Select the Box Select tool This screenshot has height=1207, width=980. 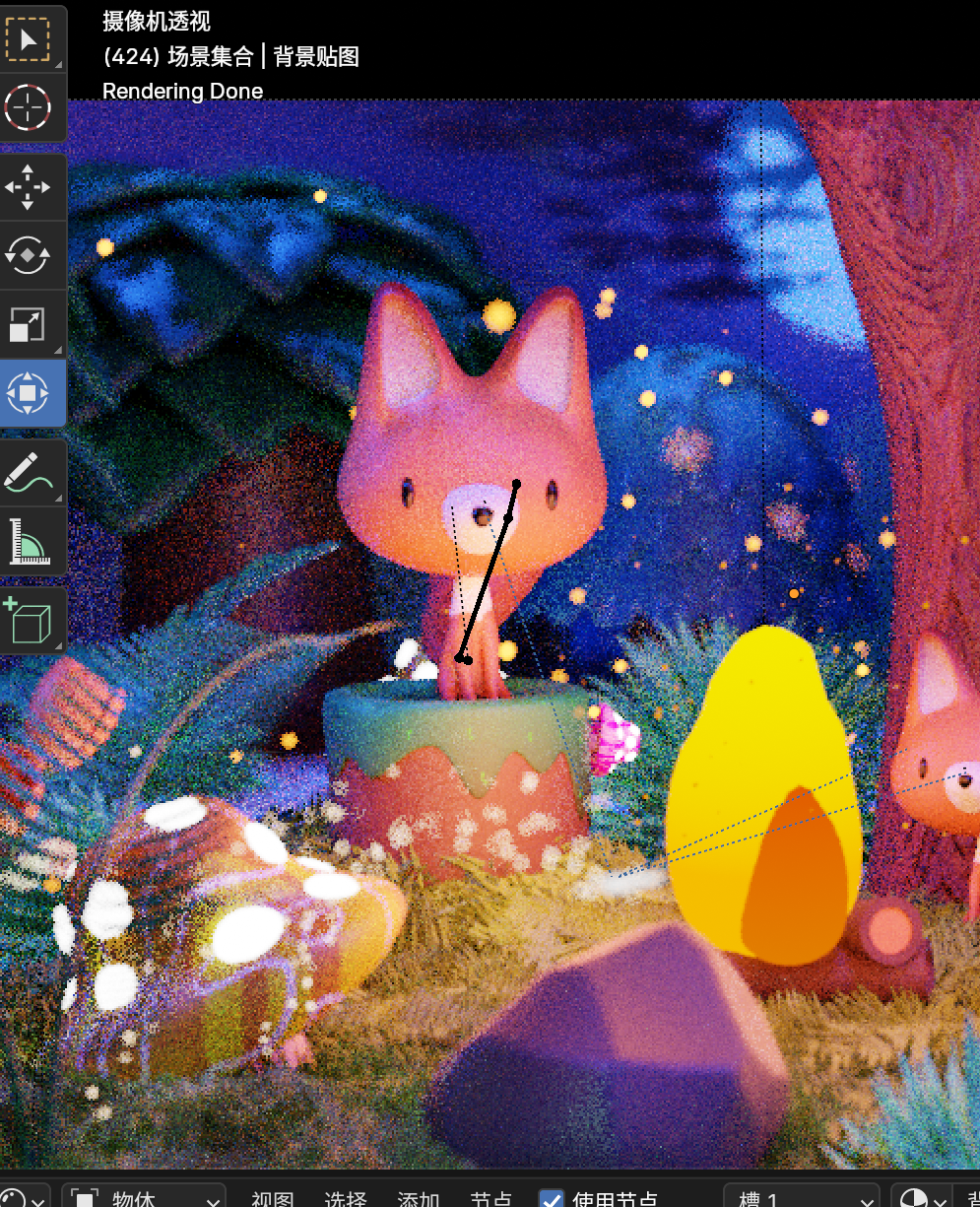tap(29, 40)
